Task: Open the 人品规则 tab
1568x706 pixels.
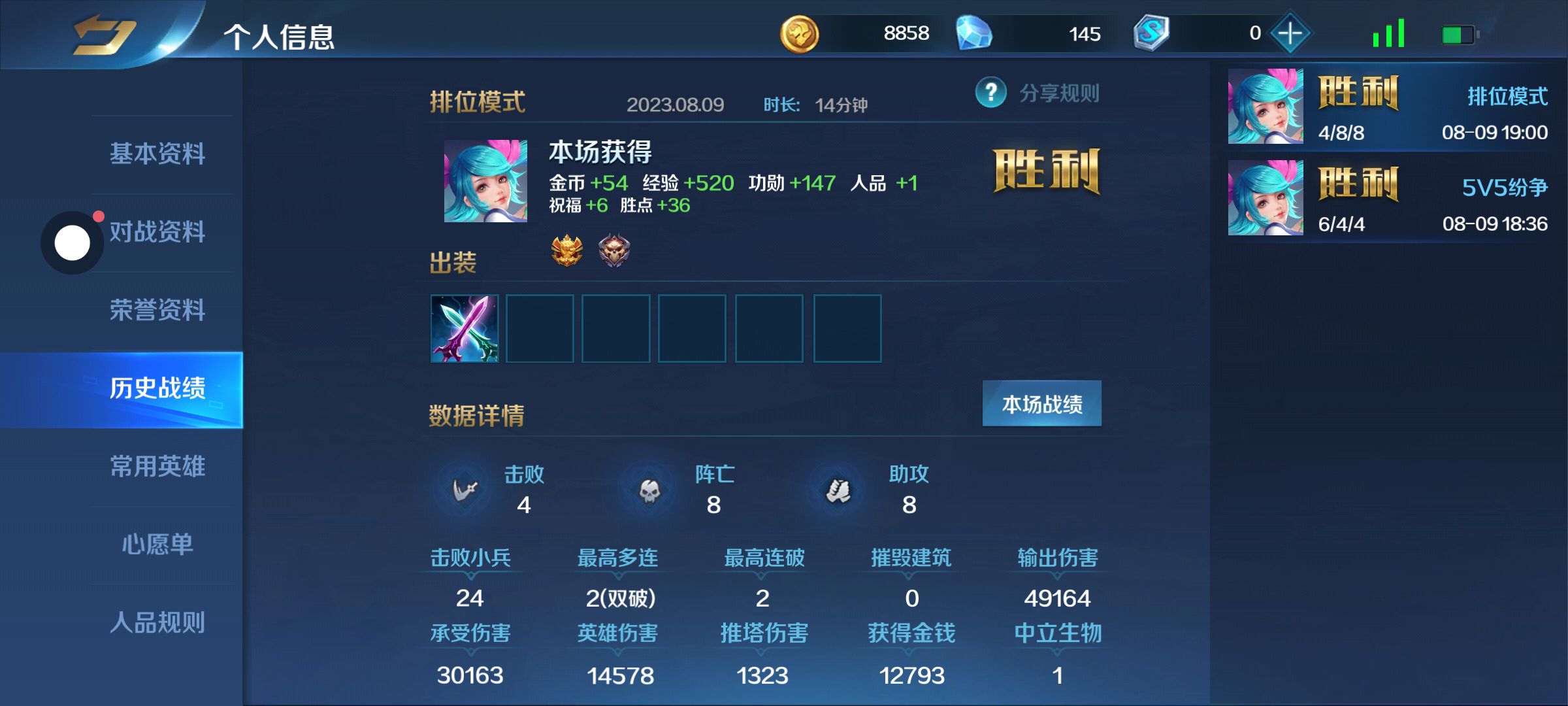Action: pos(157,622)
